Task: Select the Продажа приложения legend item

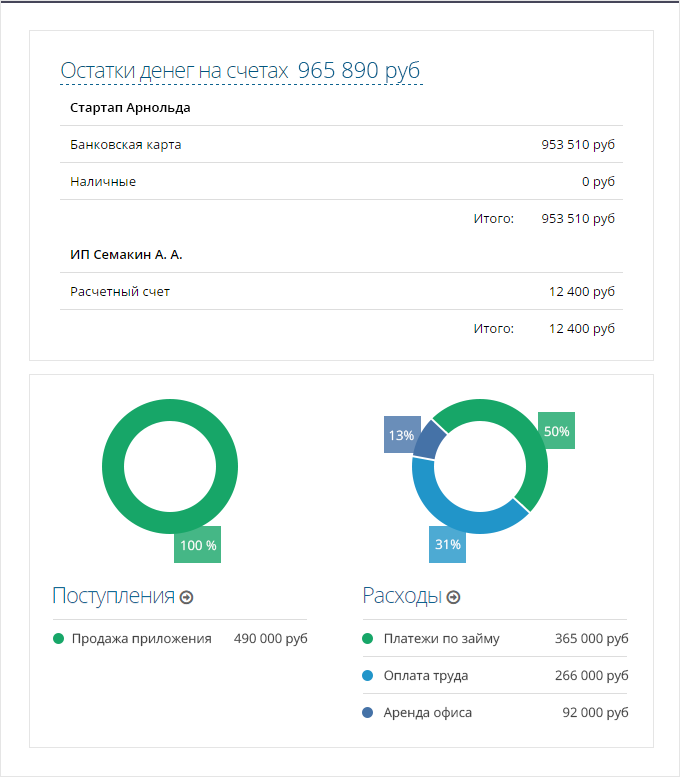Action: (141, 639)
